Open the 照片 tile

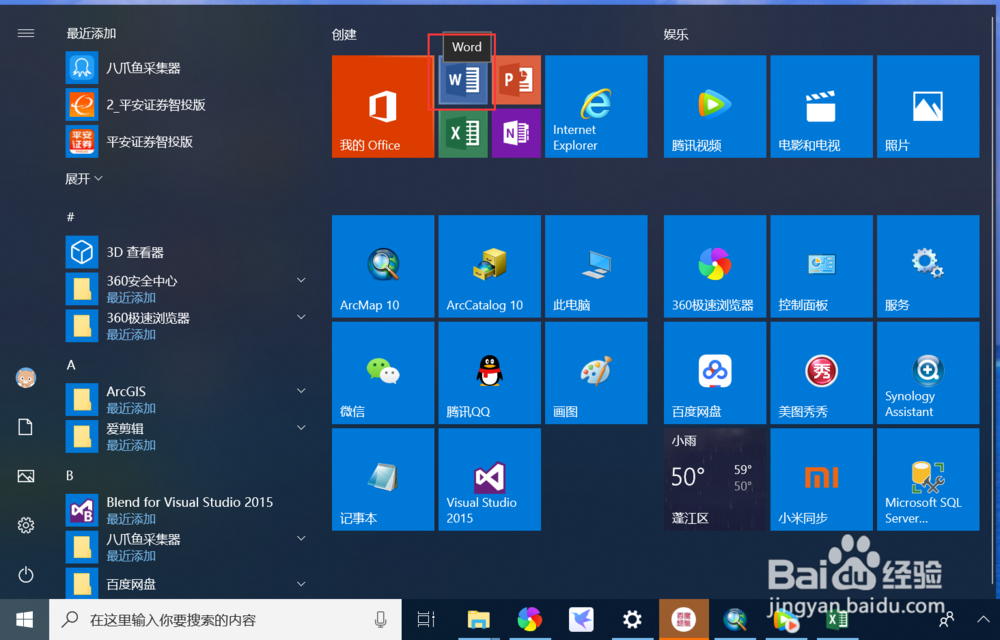tap(928, 106)
